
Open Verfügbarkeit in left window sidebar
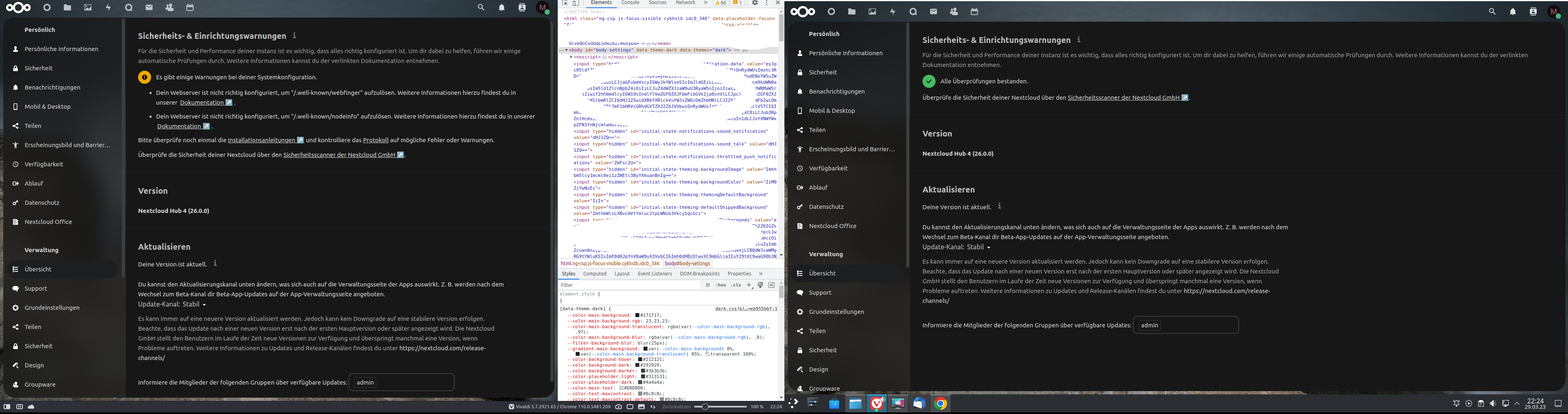tap(61, 164)
